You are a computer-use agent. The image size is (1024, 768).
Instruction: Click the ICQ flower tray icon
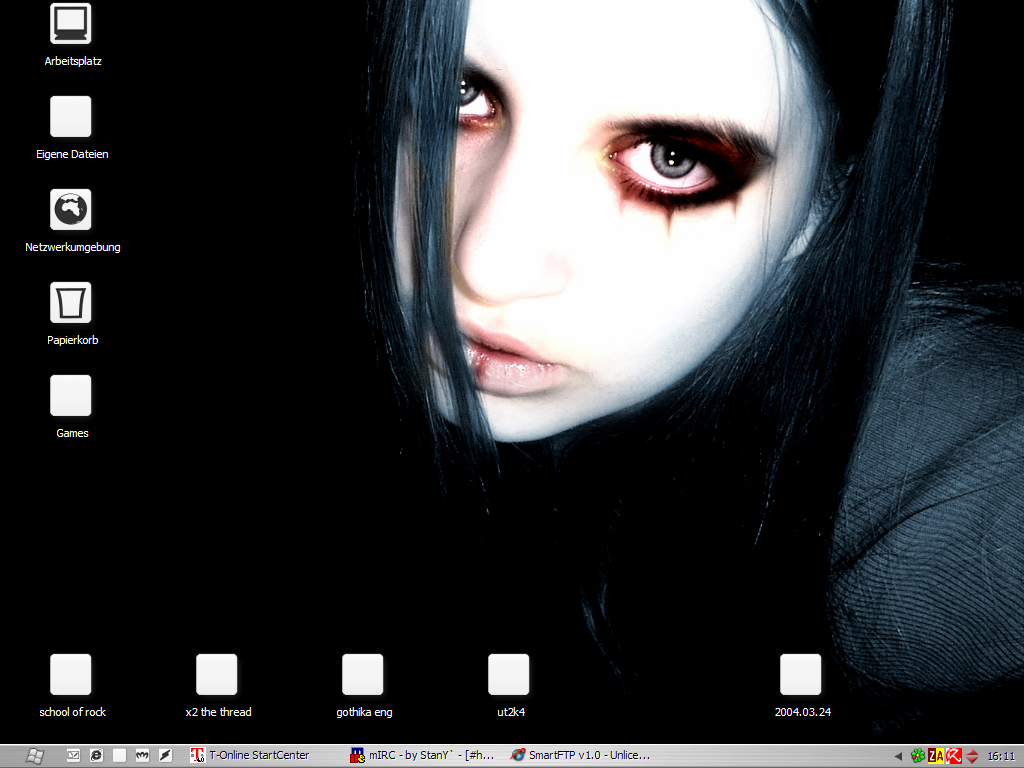point(917,756)
